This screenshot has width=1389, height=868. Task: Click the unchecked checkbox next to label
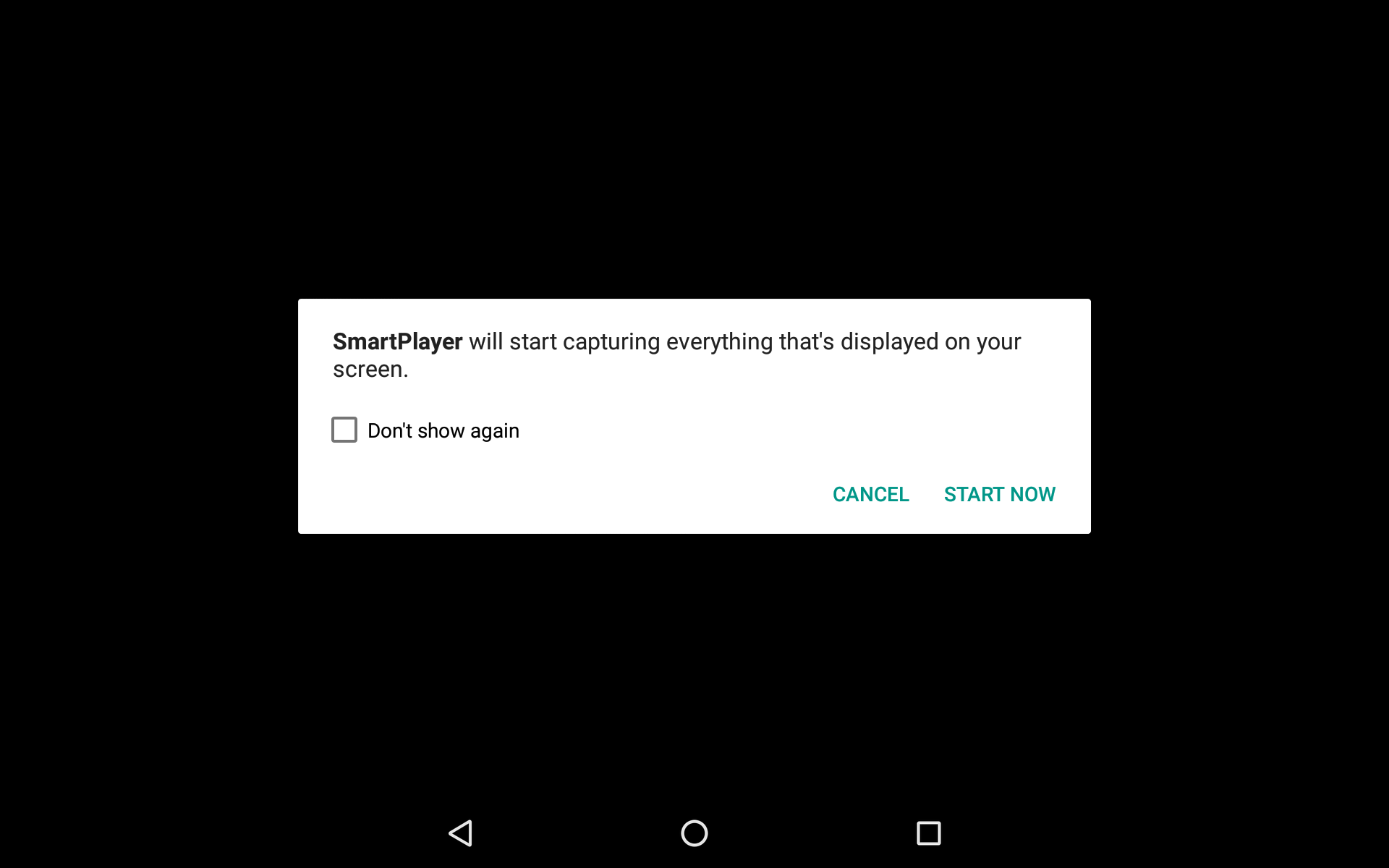coord(345,430)
